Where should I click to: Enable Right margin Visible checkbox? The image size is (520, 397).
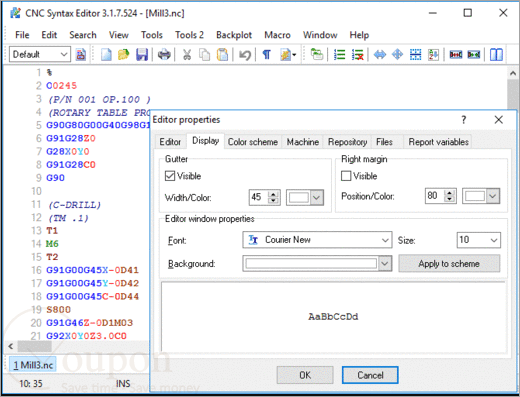(346, 176)
